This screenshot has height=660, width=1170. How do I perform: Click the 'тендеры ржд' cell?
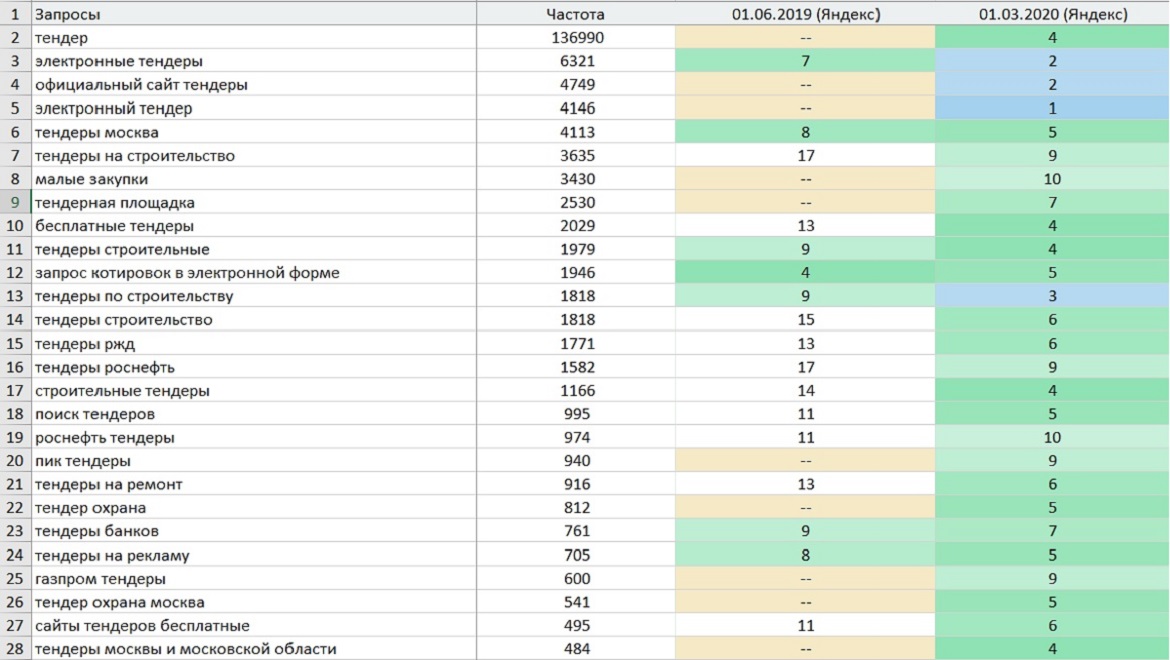tap(254, 343)
